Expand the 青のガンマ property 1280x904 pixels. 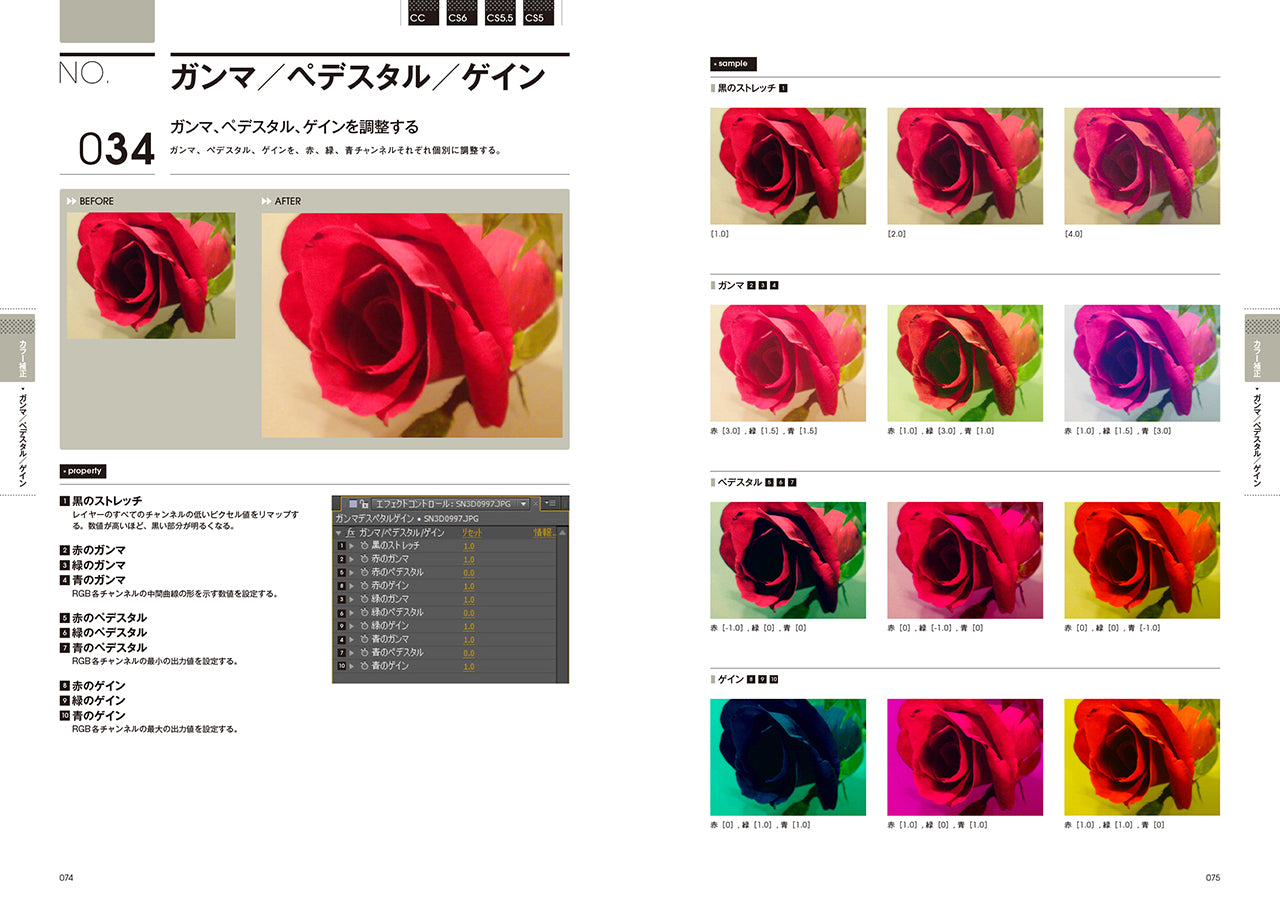(351, 640)
